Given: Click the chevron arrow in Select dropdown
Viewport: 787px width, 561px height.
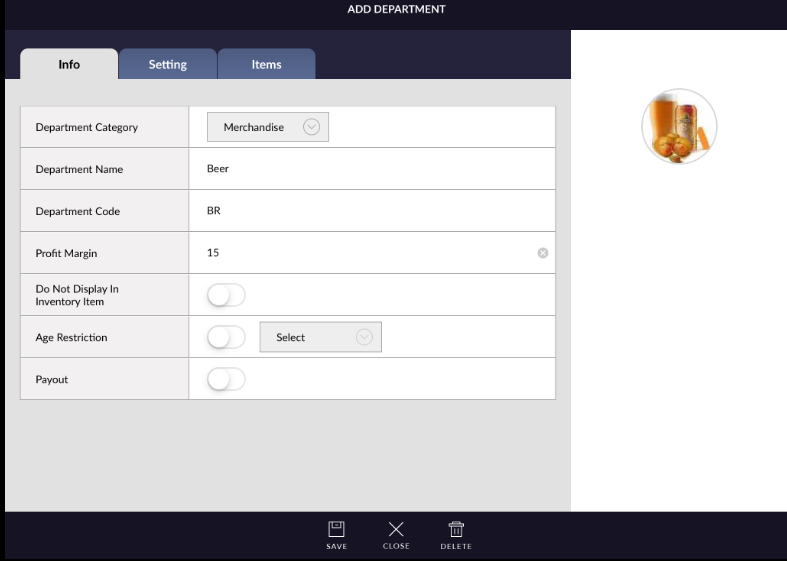Looking at the screenshot, I should [x=364, y=337].
